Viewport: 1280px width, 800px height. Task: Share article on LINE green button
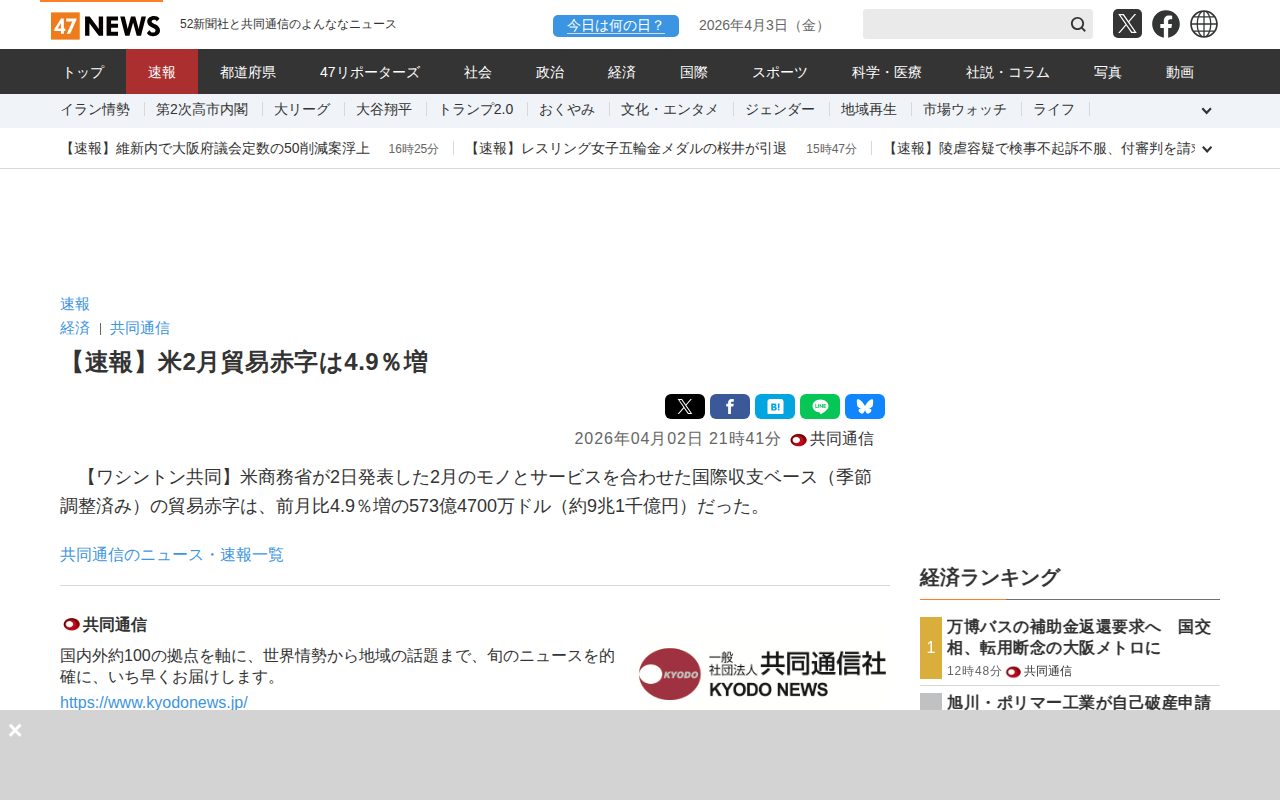point(820,406)
